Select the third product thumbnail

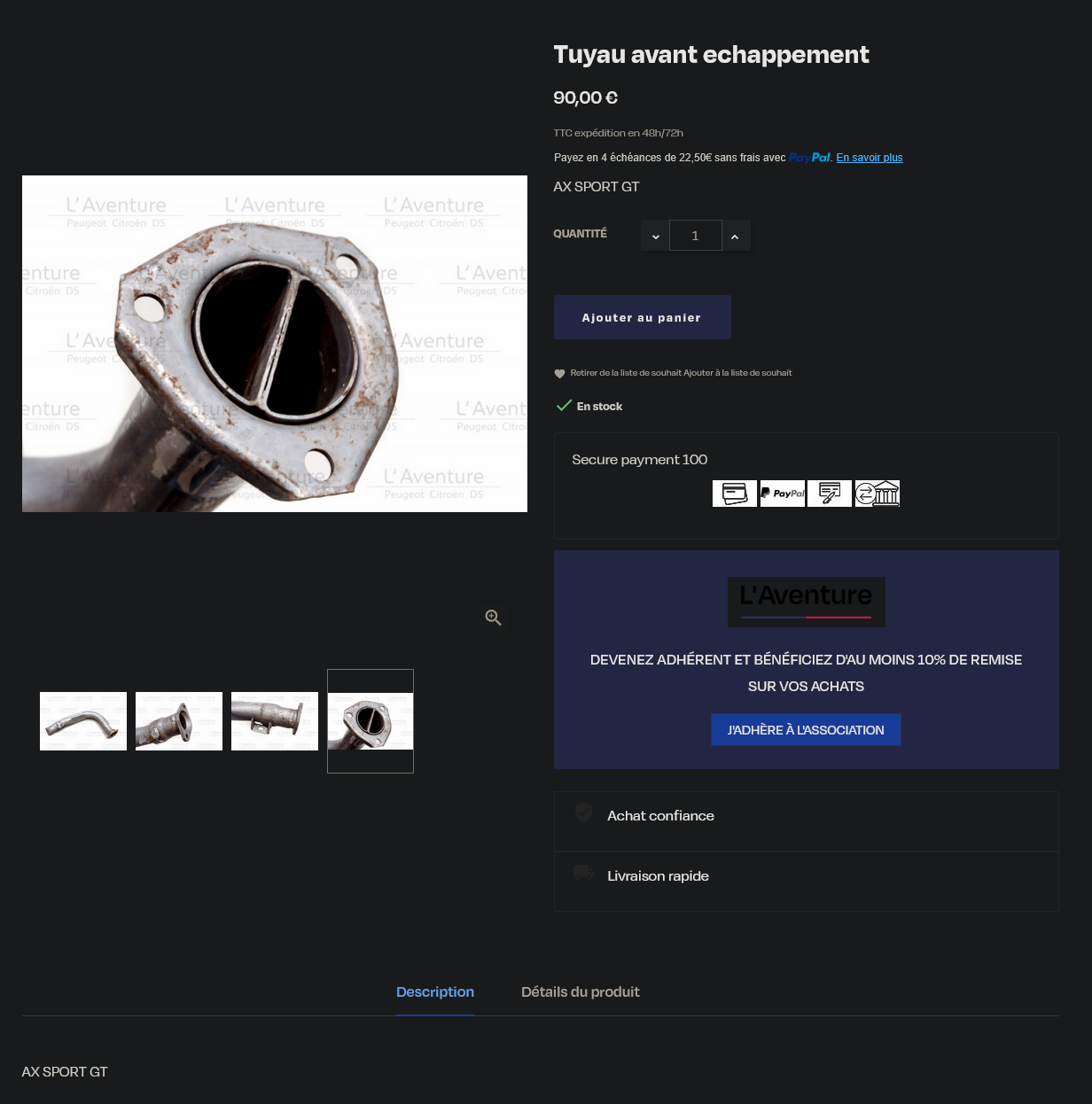tap(275, 721)
